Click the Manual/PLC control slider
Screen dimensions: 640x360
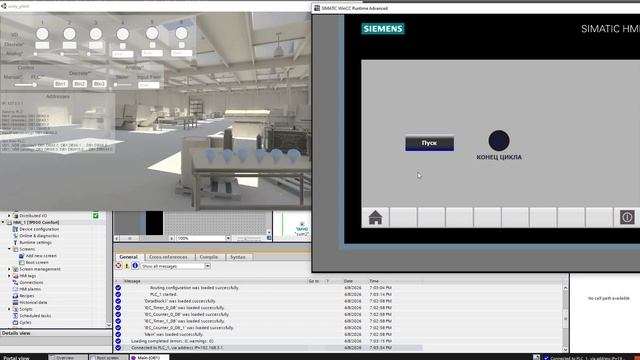click(x=25, y=84)
